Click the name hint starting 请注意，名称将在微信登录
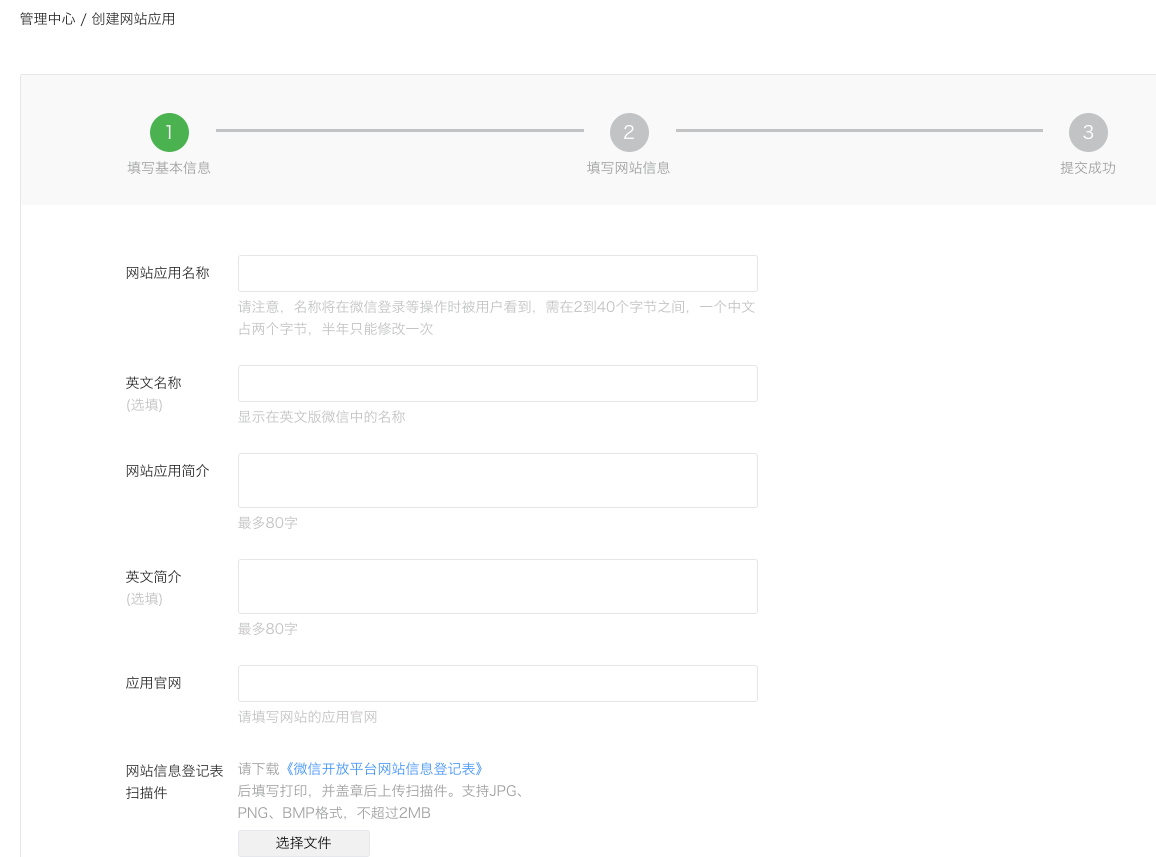Viewport: 1156px width, 857px height. point(497,318)
